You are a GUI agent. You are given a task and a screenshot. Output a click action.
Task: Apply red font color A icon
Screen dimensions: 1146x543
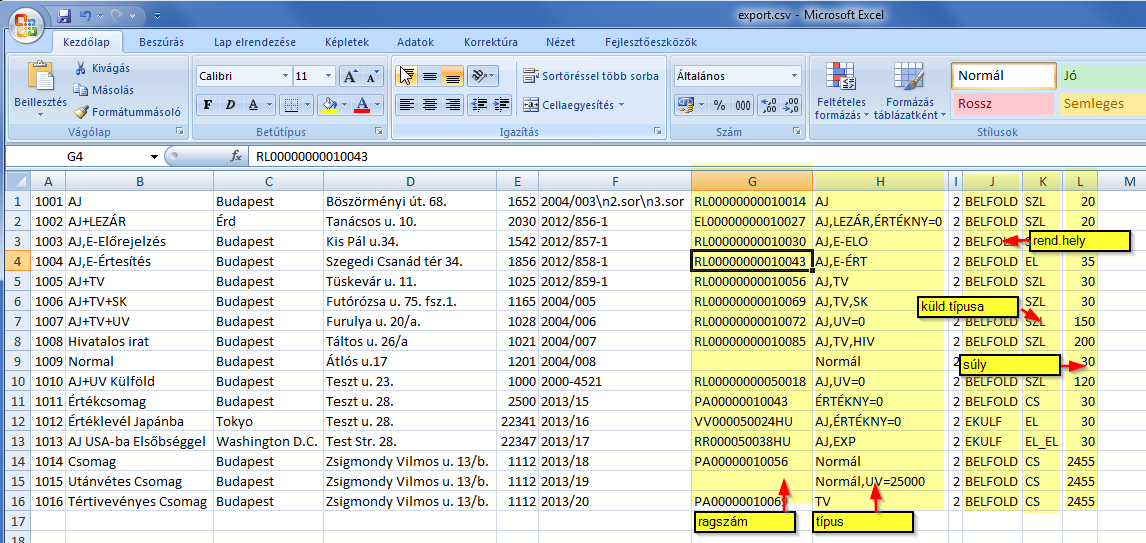(x=361, y=105)
